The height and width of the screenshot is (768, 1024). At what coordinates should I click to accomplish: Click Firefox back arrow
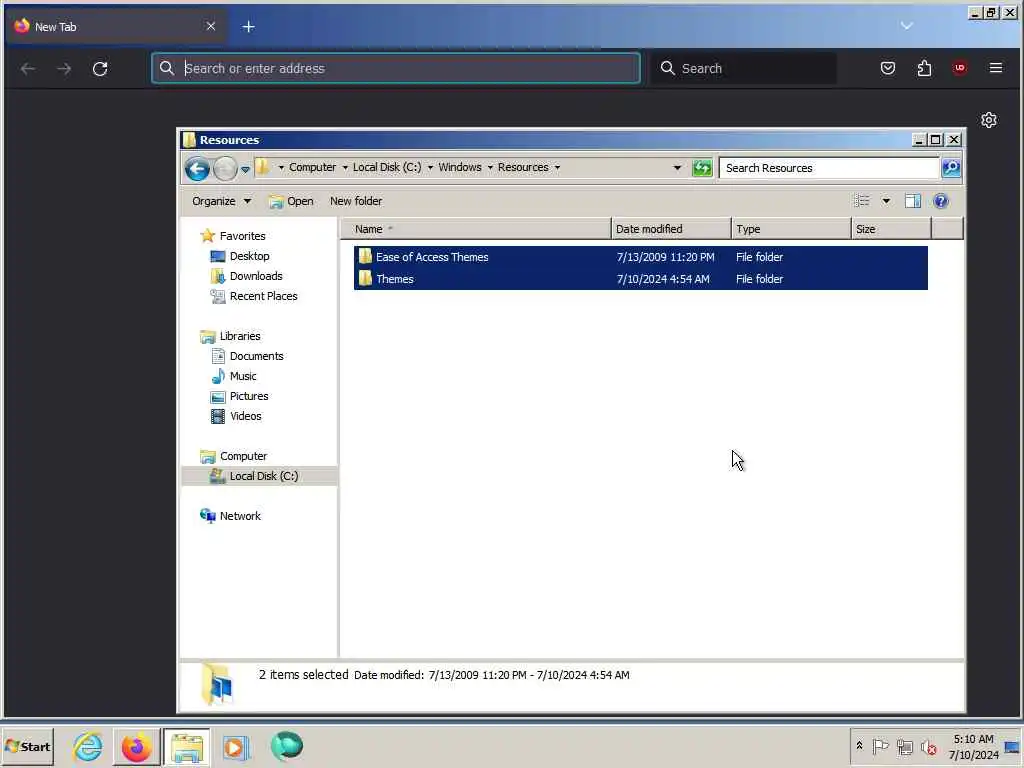[x=27, y=69]
